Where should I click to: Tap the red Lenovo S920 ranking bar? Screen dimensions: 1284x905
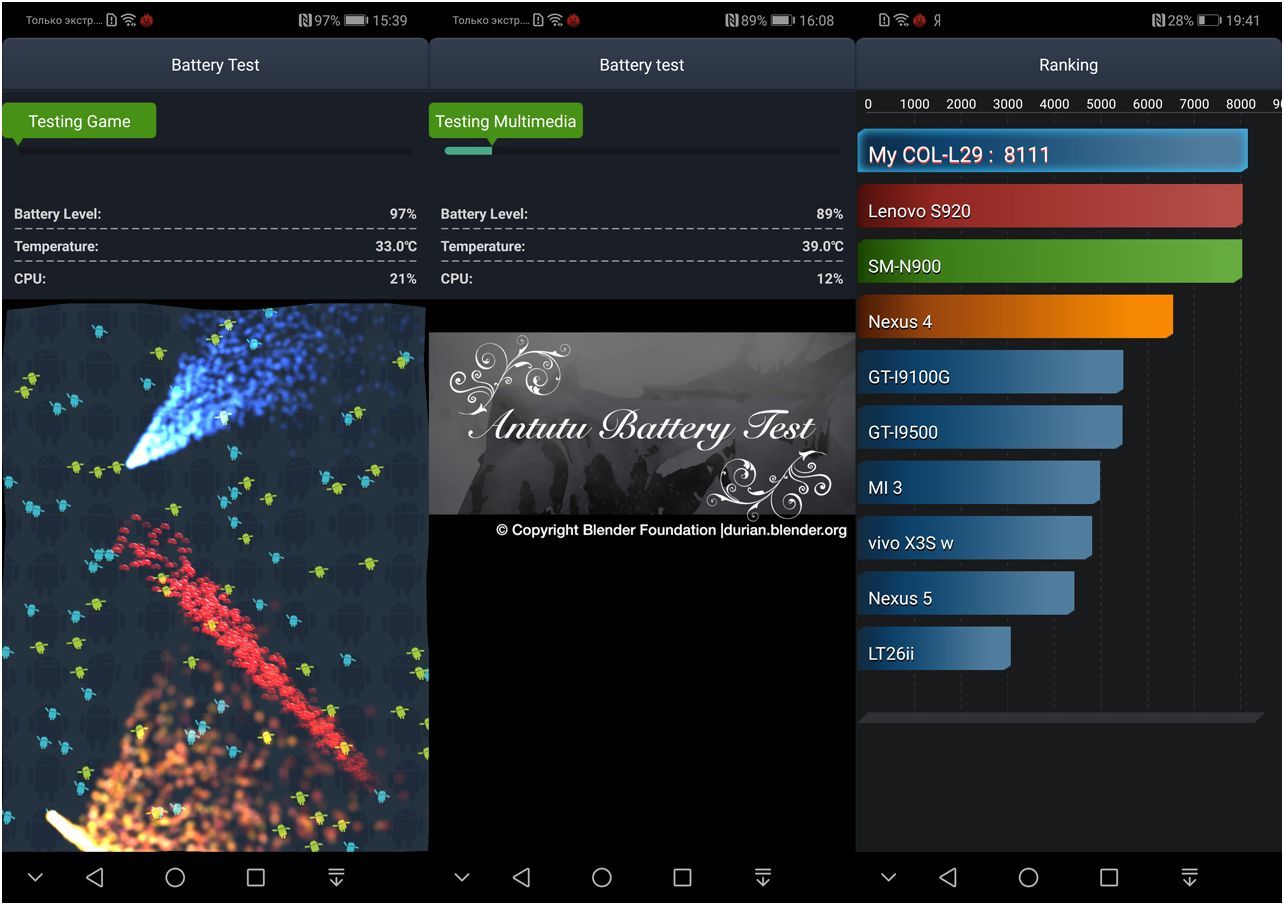coord(1049,210)
